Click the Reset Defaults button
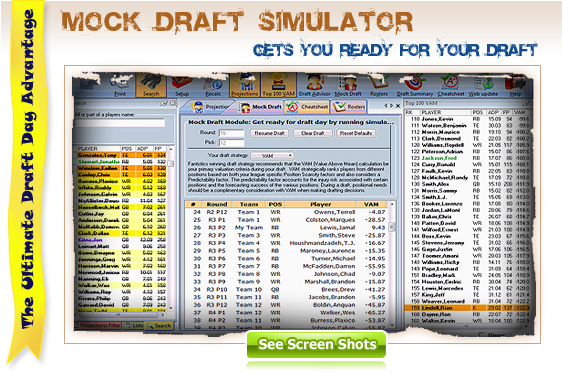Screen dimensions: 563x373 click(356, 133)
